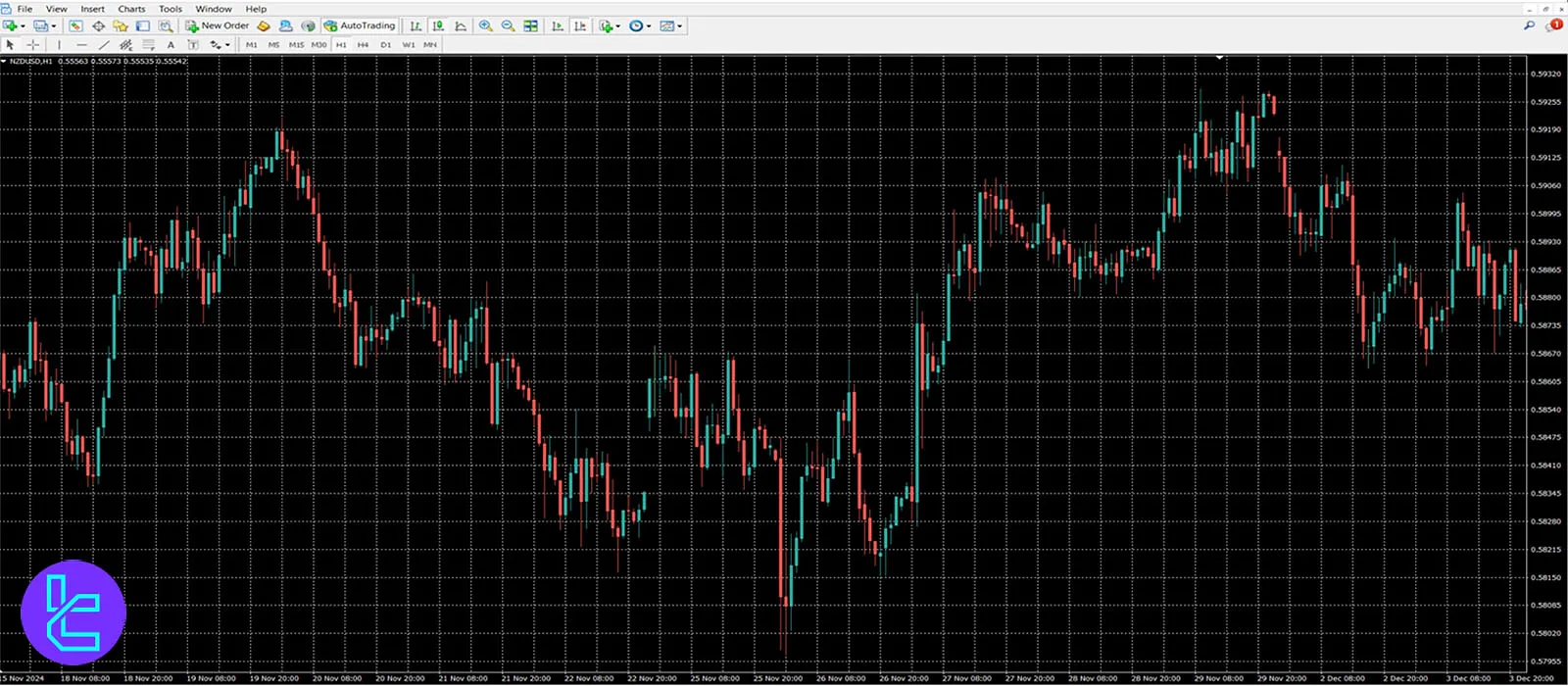Draw a trendline with the diagonal line tool
This screenshot has height=686, width=1568.
click(104, 45)
